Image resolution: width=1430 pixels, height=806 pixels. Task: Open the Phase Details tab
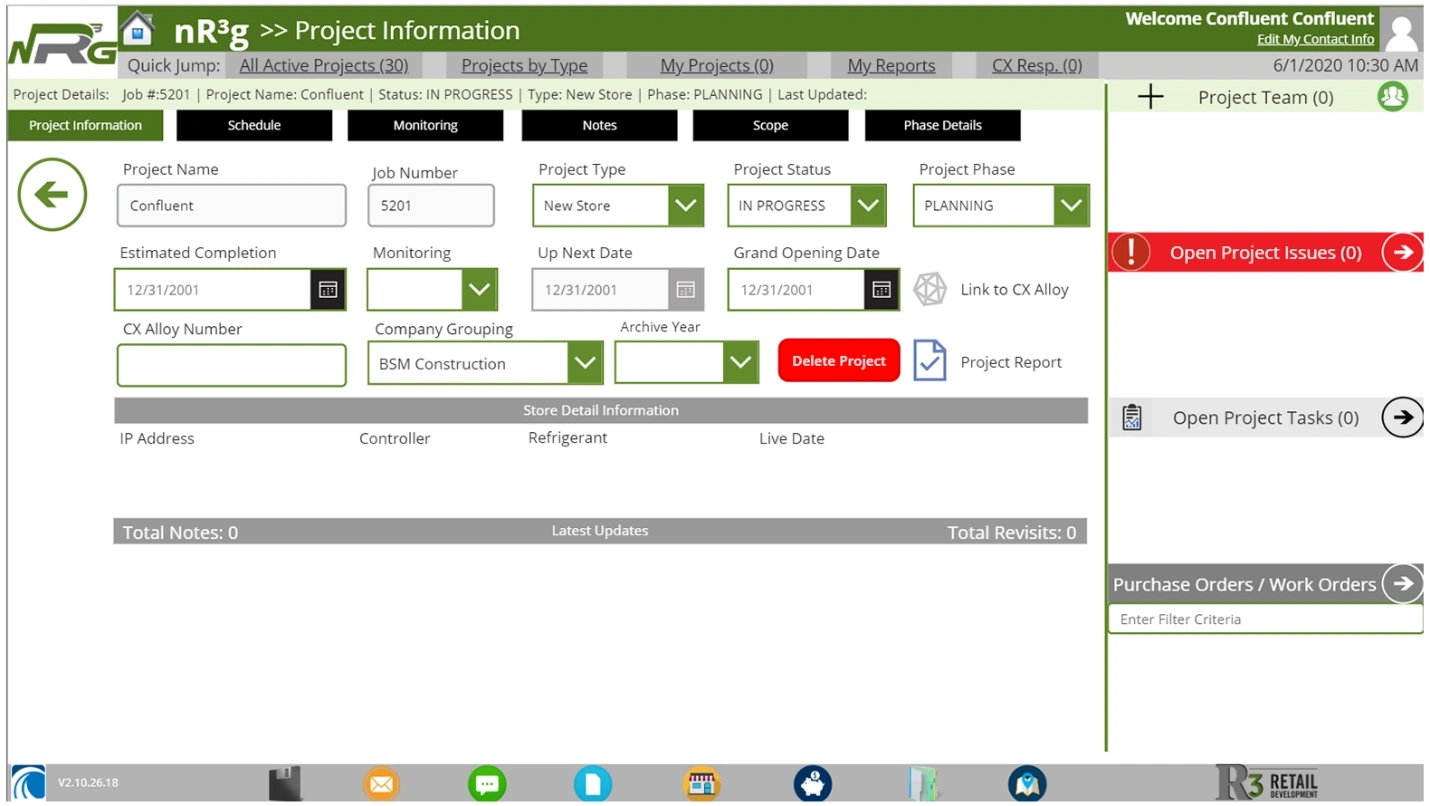pos(941,125)
